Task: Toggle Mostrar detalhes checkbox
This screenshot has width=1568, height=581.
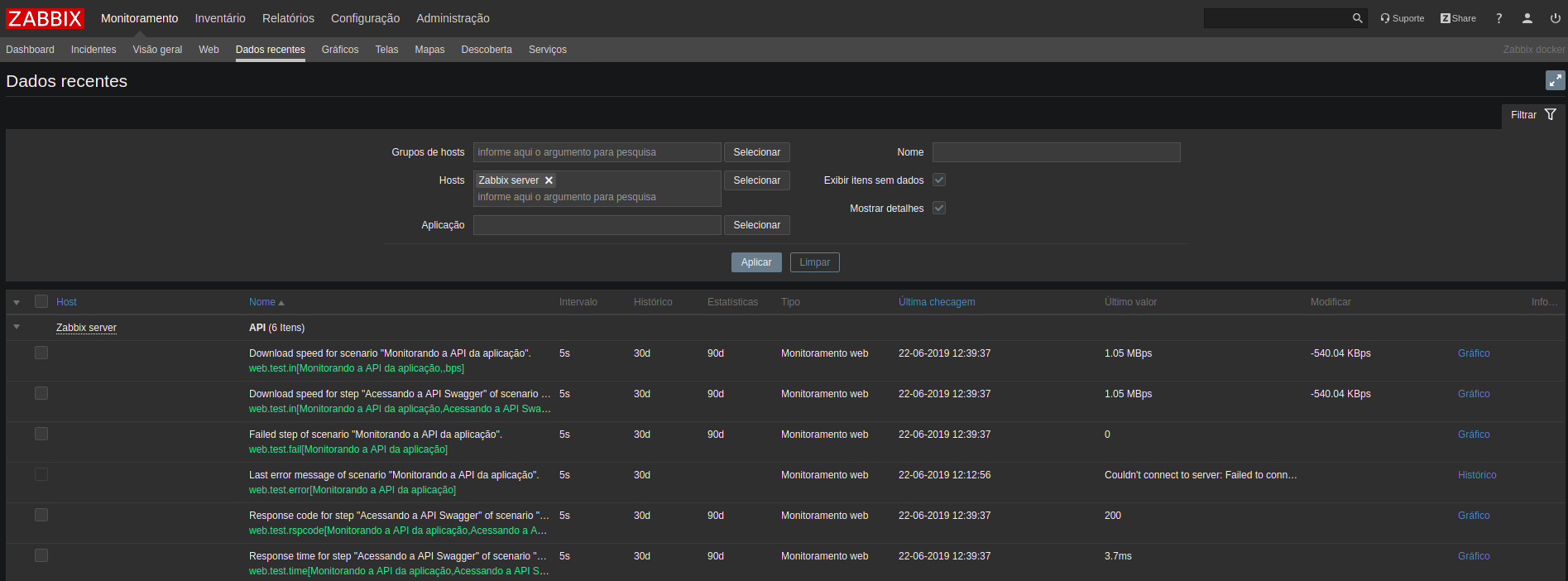Action: (939, 209)
